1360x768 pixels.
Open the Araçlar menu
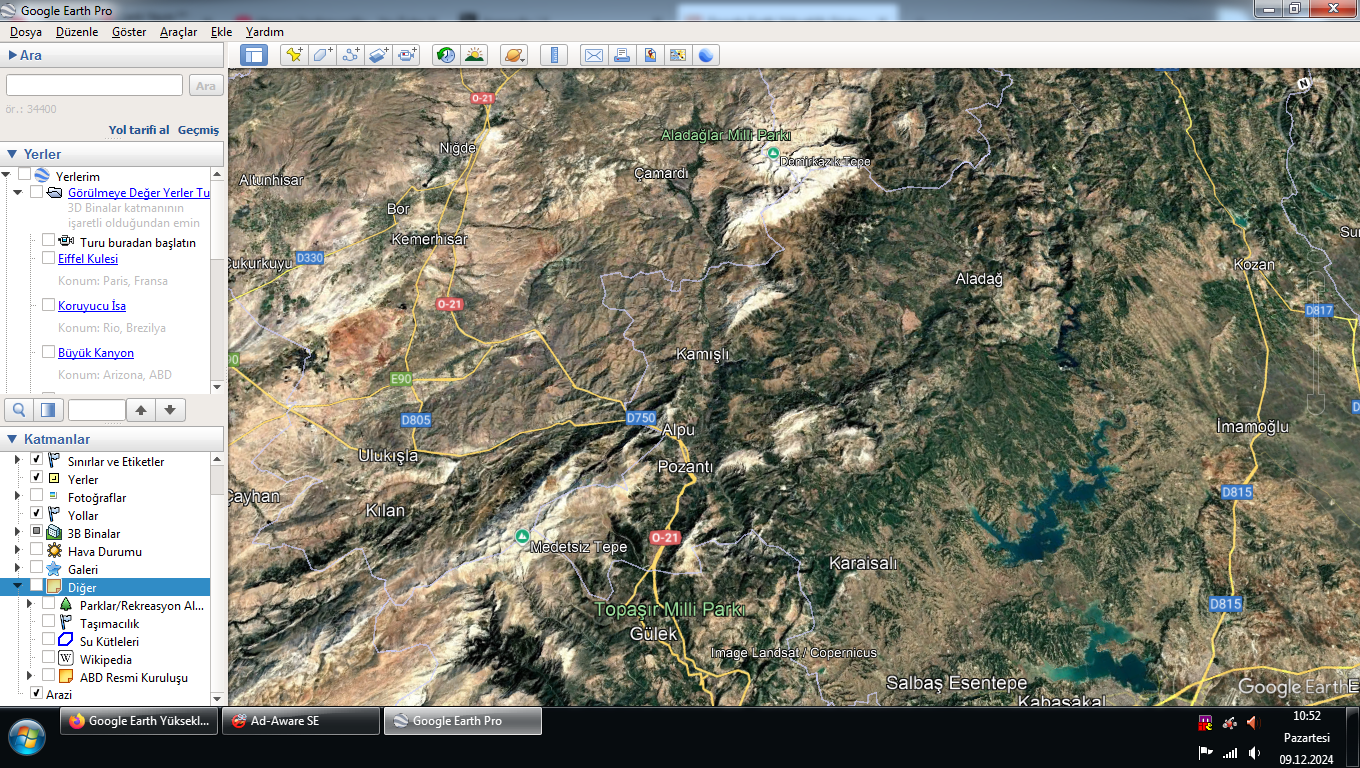179,32
